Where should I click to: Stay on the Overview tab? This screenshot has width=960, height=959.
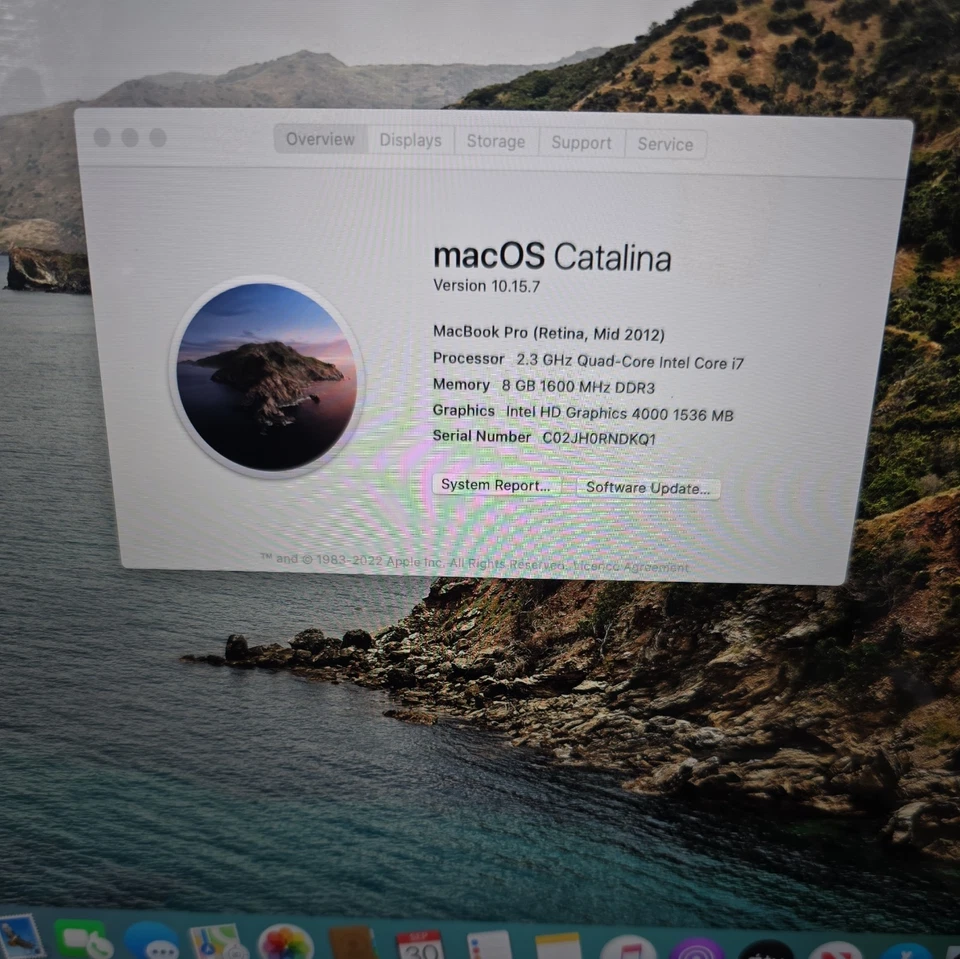pos(319,139)
